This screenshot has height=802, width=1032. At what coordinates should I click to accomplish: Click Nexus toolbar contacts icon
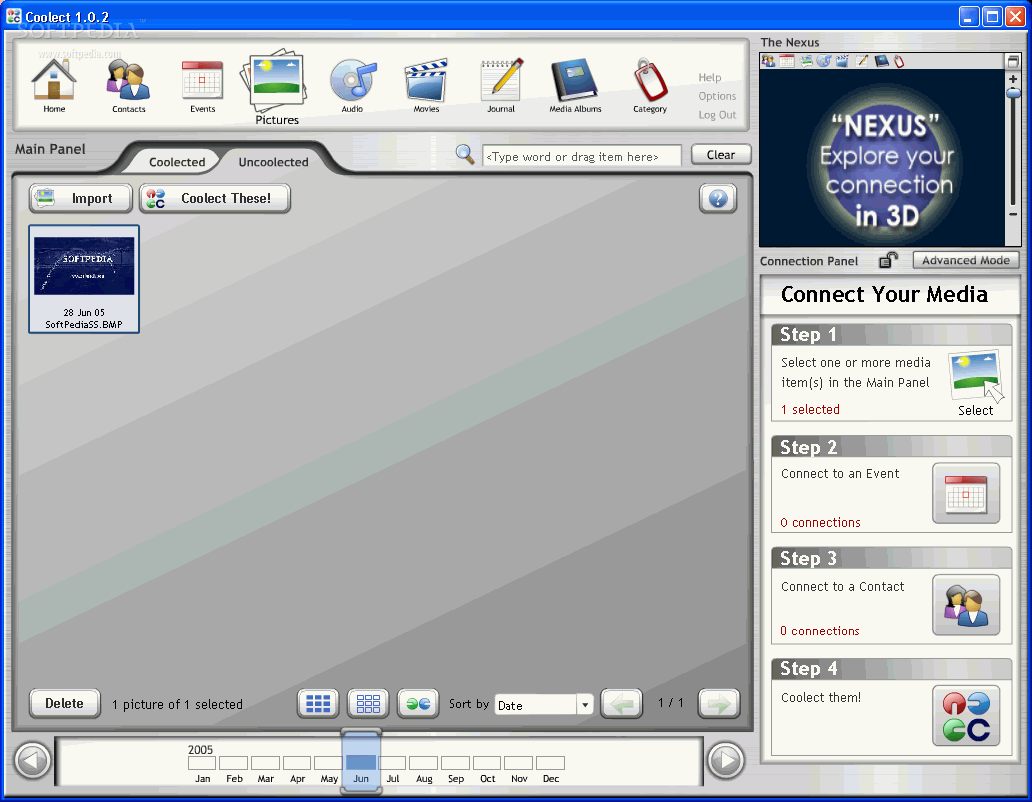coord(768,61)
